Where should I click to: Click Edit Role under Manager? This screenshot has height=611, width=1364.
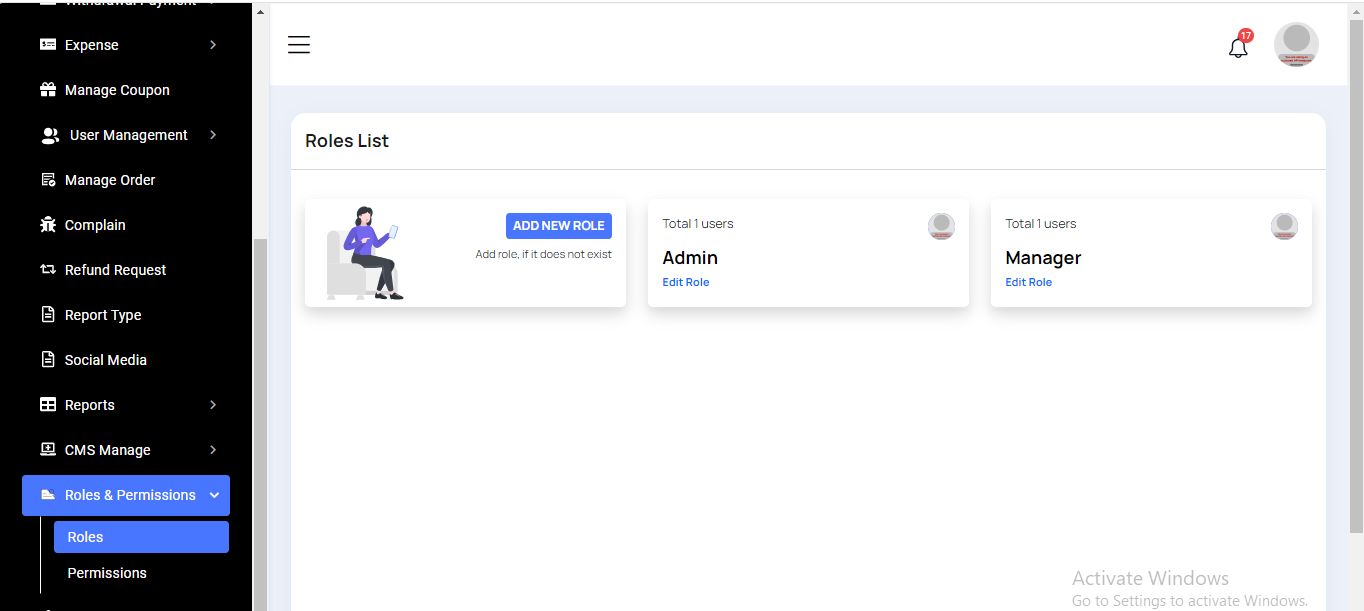pyautogui.click(x=1028, y=283)
